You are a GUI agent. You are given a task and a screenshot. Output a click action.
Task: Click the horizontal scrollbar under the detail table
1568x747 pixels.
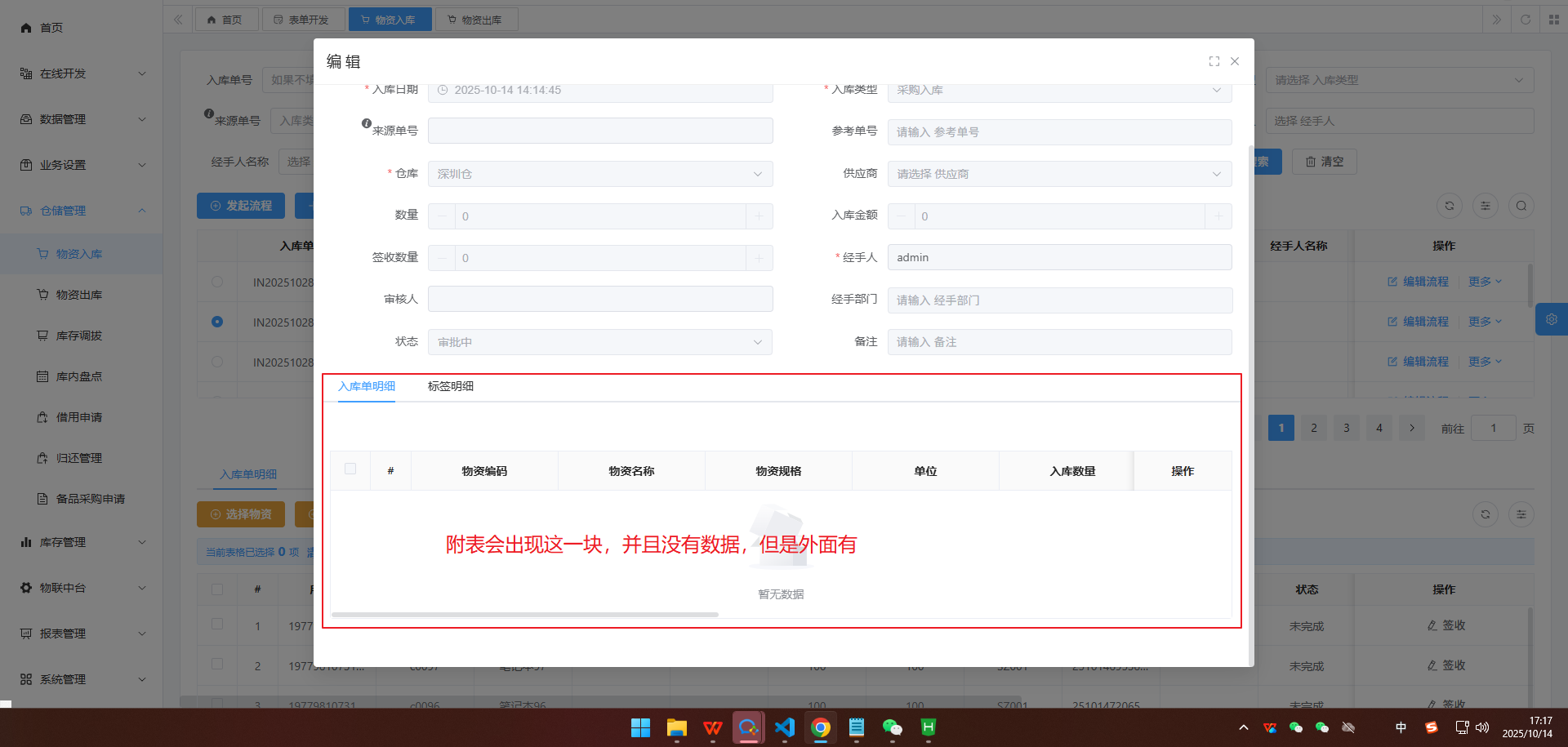[x=524, y=615]
